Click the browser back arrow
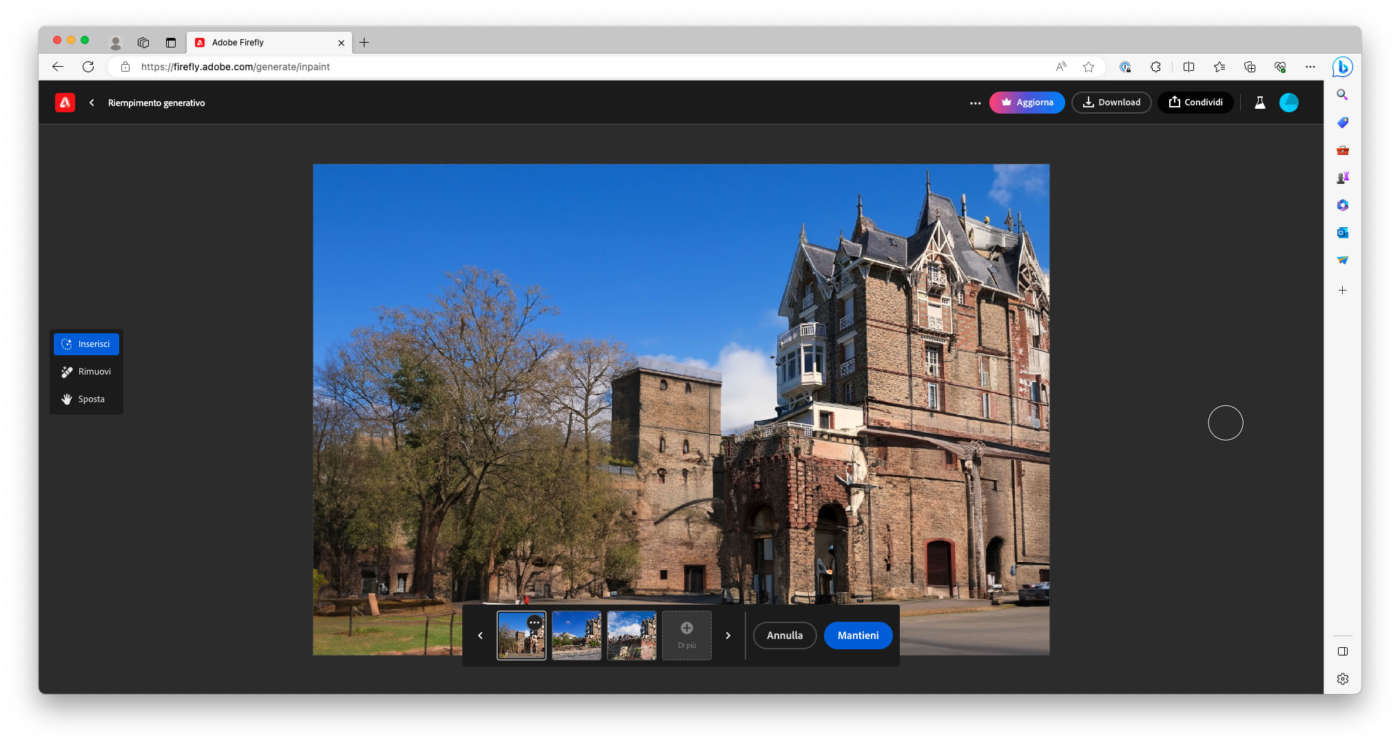The image size is (1400, 745). click(x=58, y=67)
